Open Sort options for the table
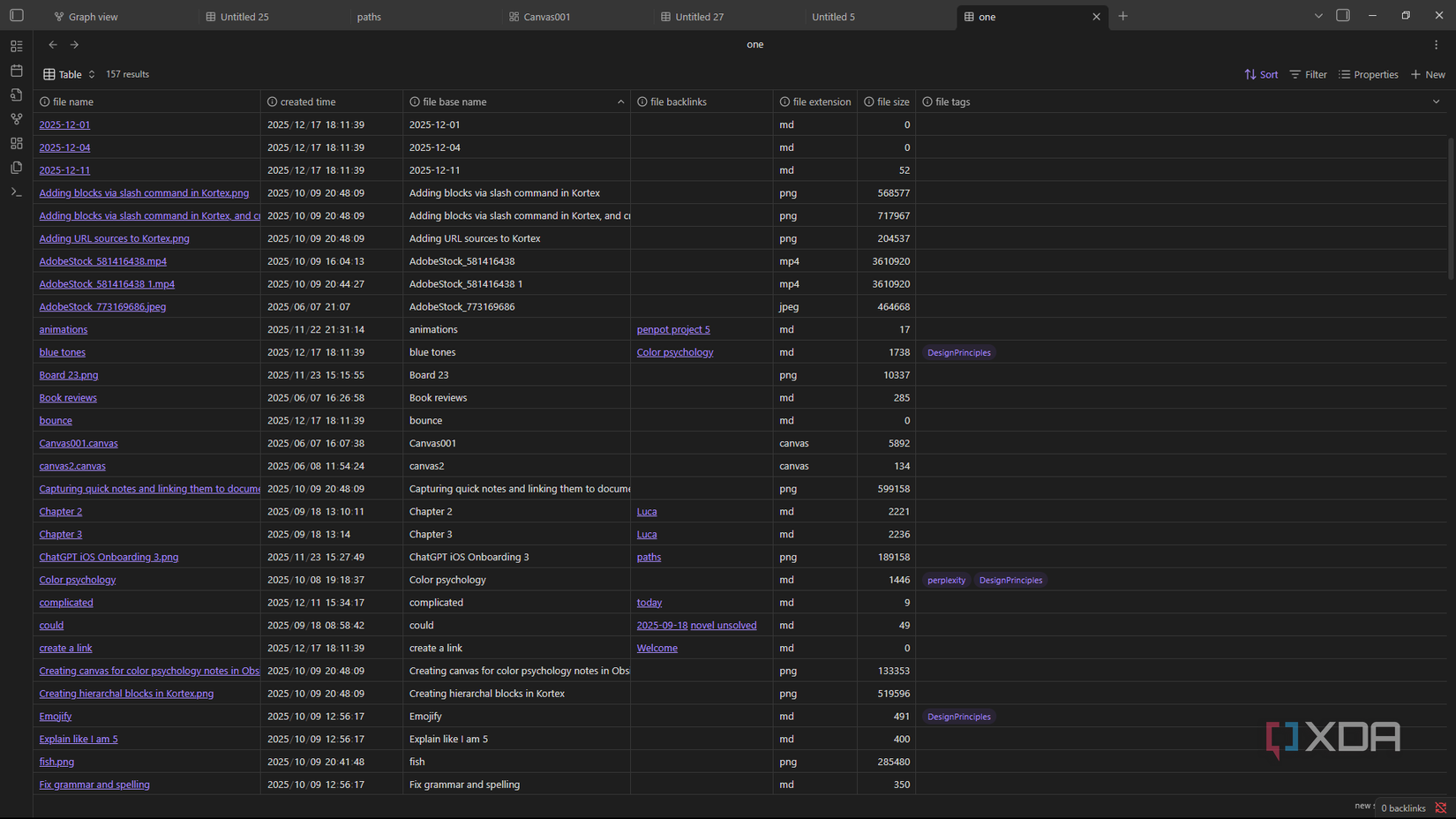1456x819 pixels. coord(1260,74)
